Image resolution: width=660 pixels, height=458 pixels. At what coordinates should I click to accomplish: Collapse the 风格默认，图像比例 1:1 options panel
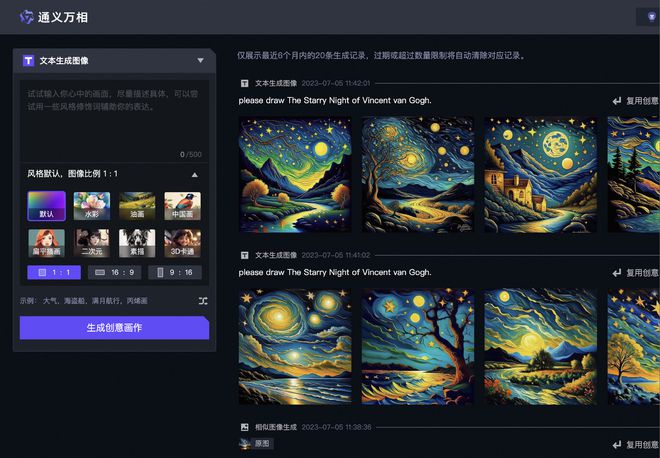[194, 174]
